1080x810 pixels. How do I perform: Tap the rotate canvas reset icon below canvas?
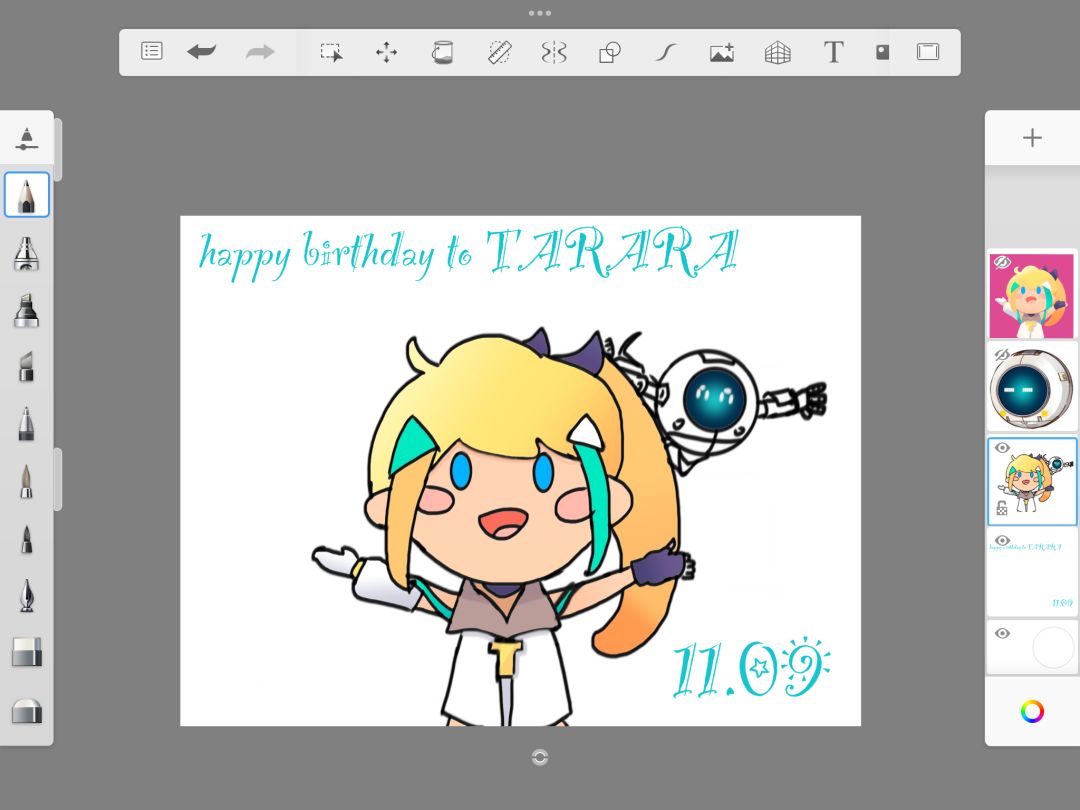pyautogui.click(x=540, y=758)
